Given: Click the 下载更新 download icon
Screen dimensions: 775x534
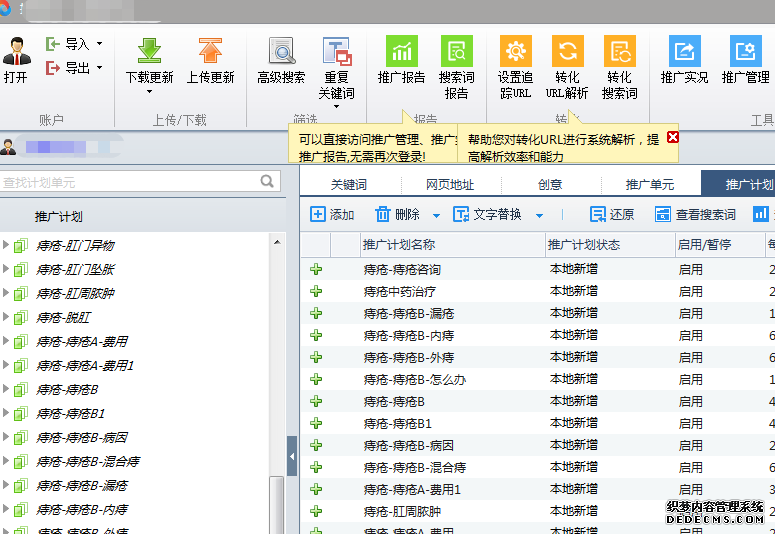Looking at the screenshot, I should pos(149,52).
